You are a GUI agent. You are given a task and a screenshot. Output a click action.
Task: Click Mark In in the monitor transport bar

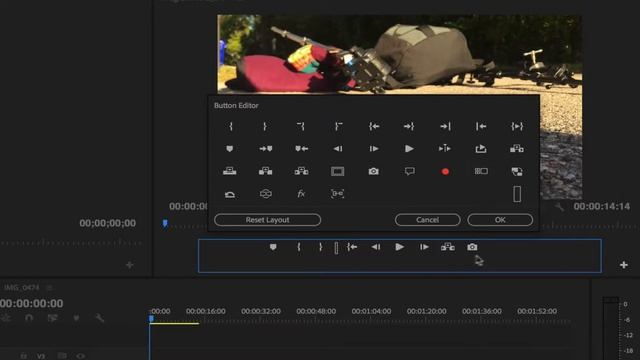coord(299,247)
